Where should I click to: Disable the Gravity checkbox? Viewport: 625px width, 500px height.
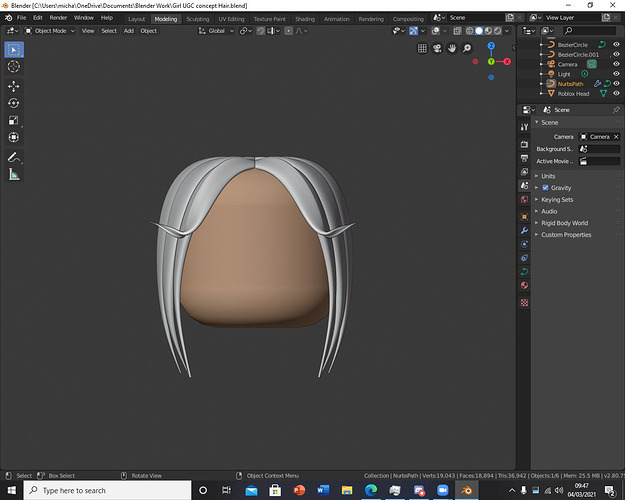point(545,188)
